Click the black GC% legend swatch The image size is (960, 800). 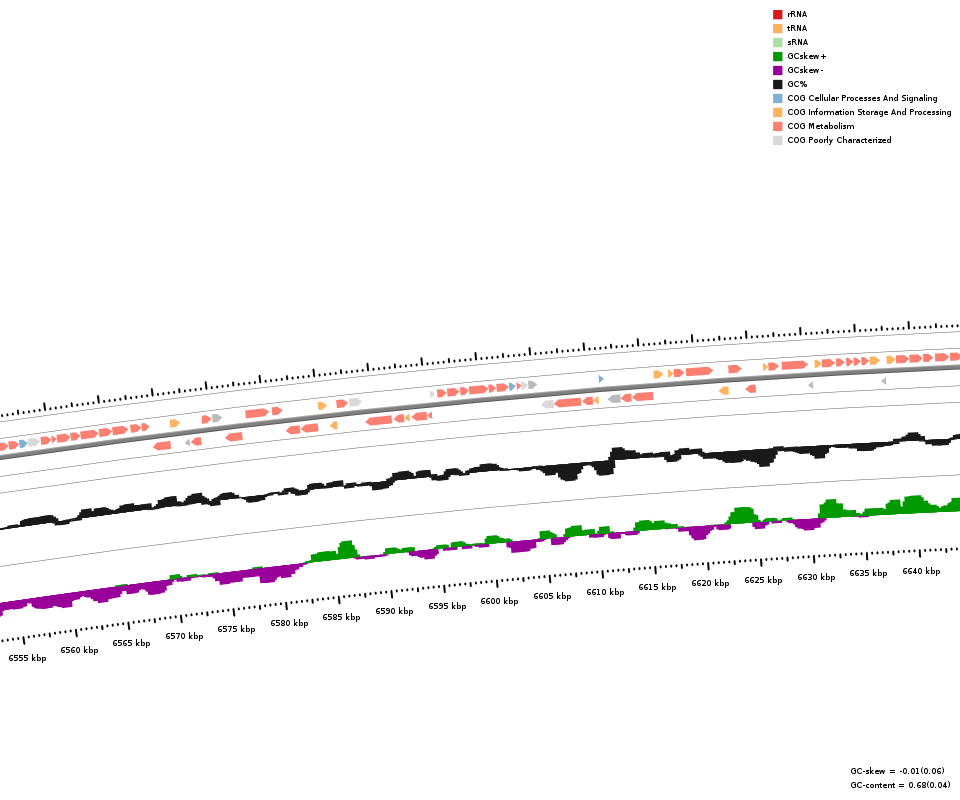pyautogui.click(x=777, y=84)
